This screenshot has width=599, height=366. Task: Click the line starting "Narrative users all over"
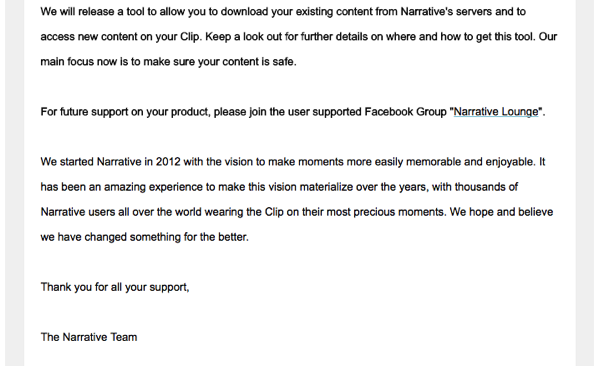[x=297, y=212]
